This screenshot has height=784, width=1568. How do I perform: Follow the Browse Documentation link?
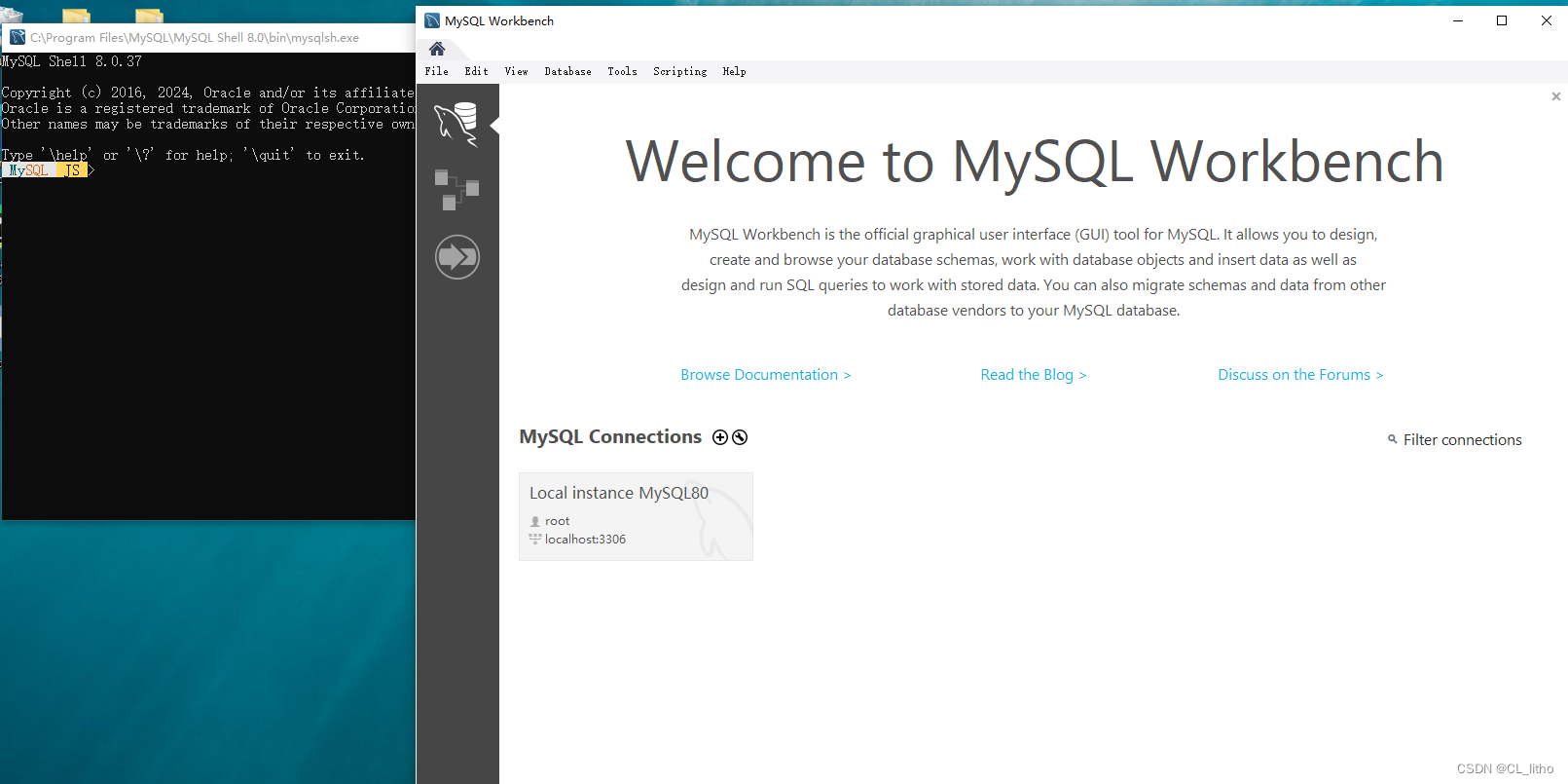pos(766,375)
